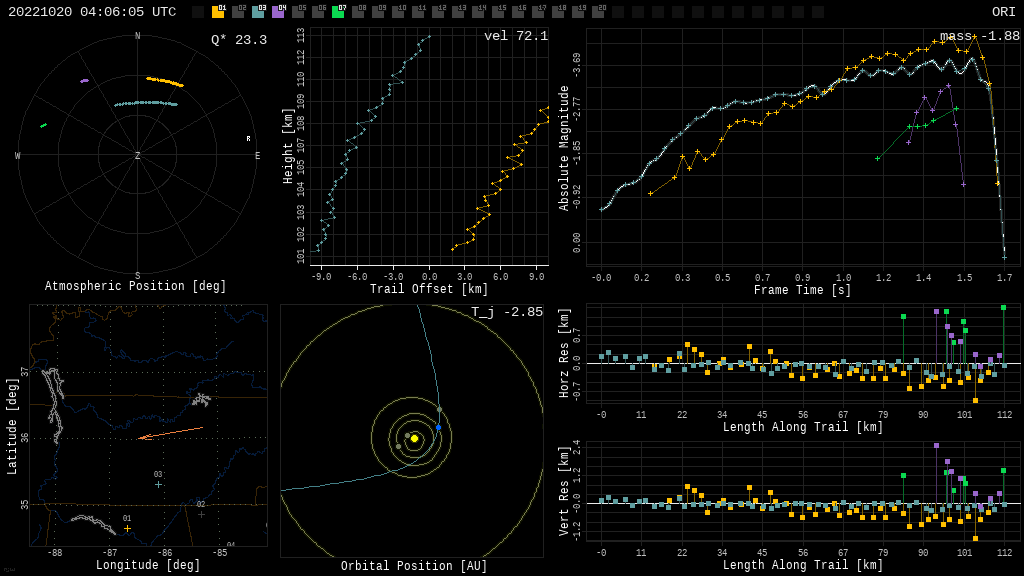1024x576 pixels.
Task: Click station 02 gray cross on map
Action: [201, 514]
